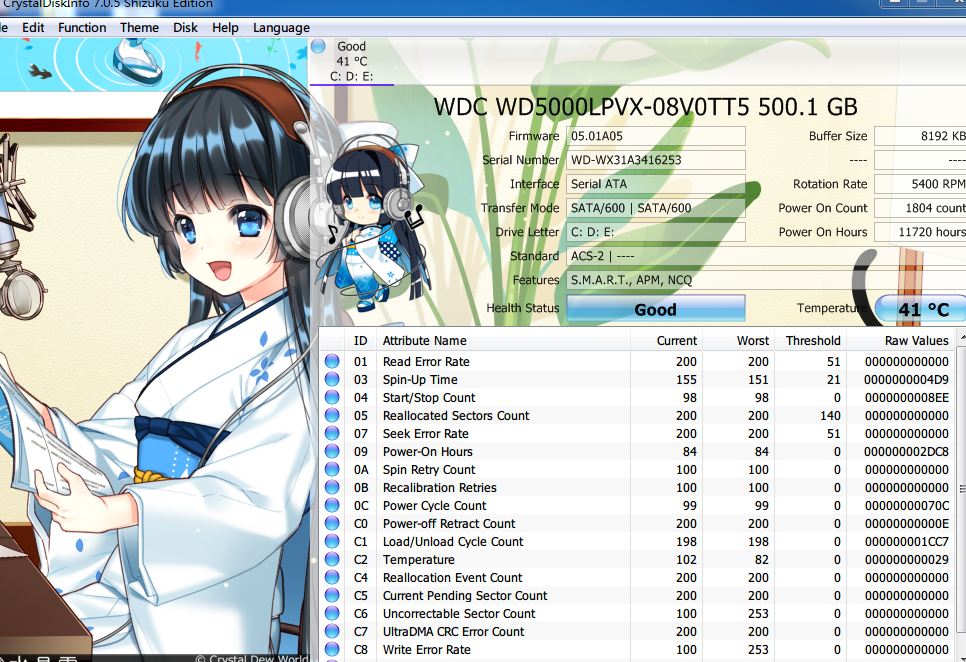Click the Interface field showing Serial ATA
Image resolution: width=966 pixels, height=662 pixels.
pyautogui.click(x=656, y=184)
